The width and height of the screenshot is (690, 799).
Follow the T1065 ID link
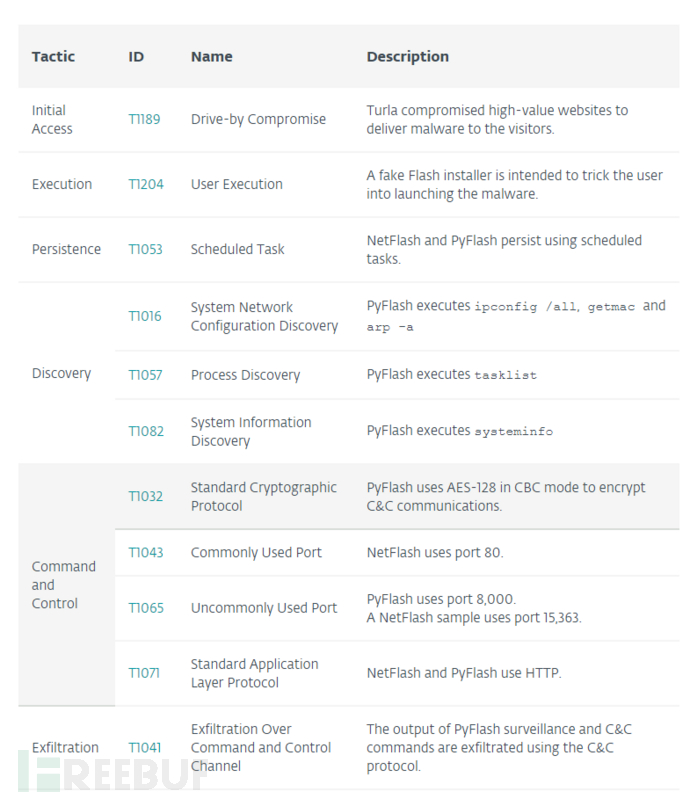[x=145, y=609]
